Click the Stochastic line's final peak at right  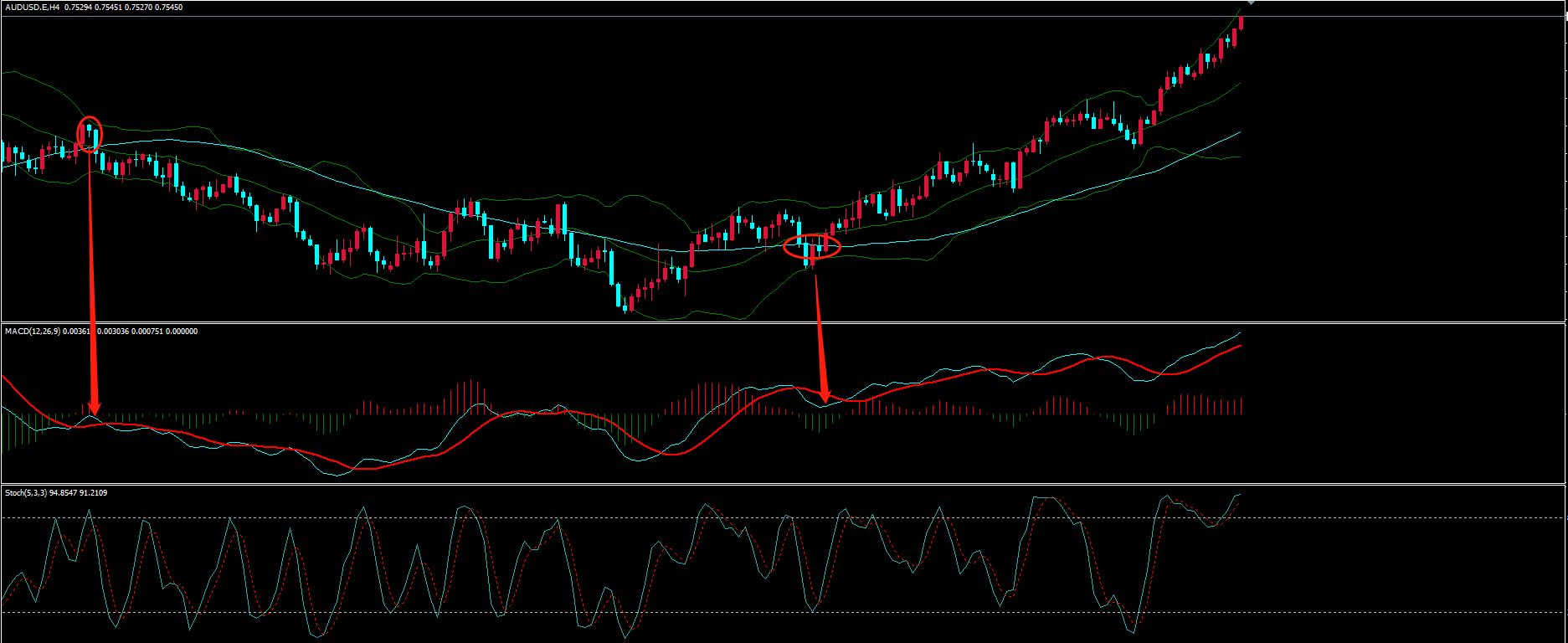pyautogui.click(x=1238, y=496)
